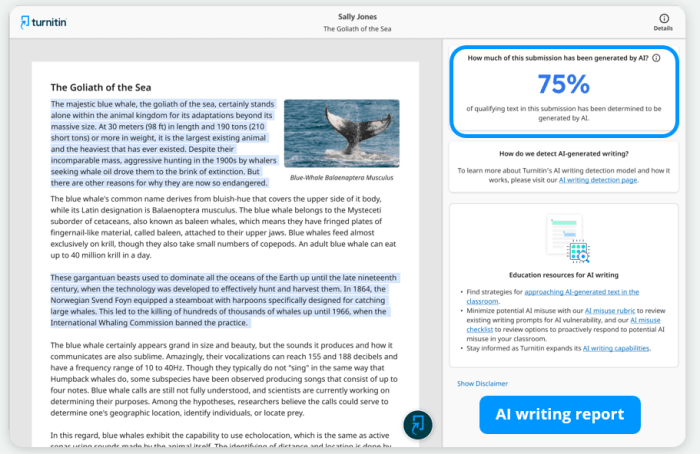The height and width of the screenshot is (454, 700).
Task: Click header subtitle 'The Goliath of the Sea'
Action: [357, 29]
